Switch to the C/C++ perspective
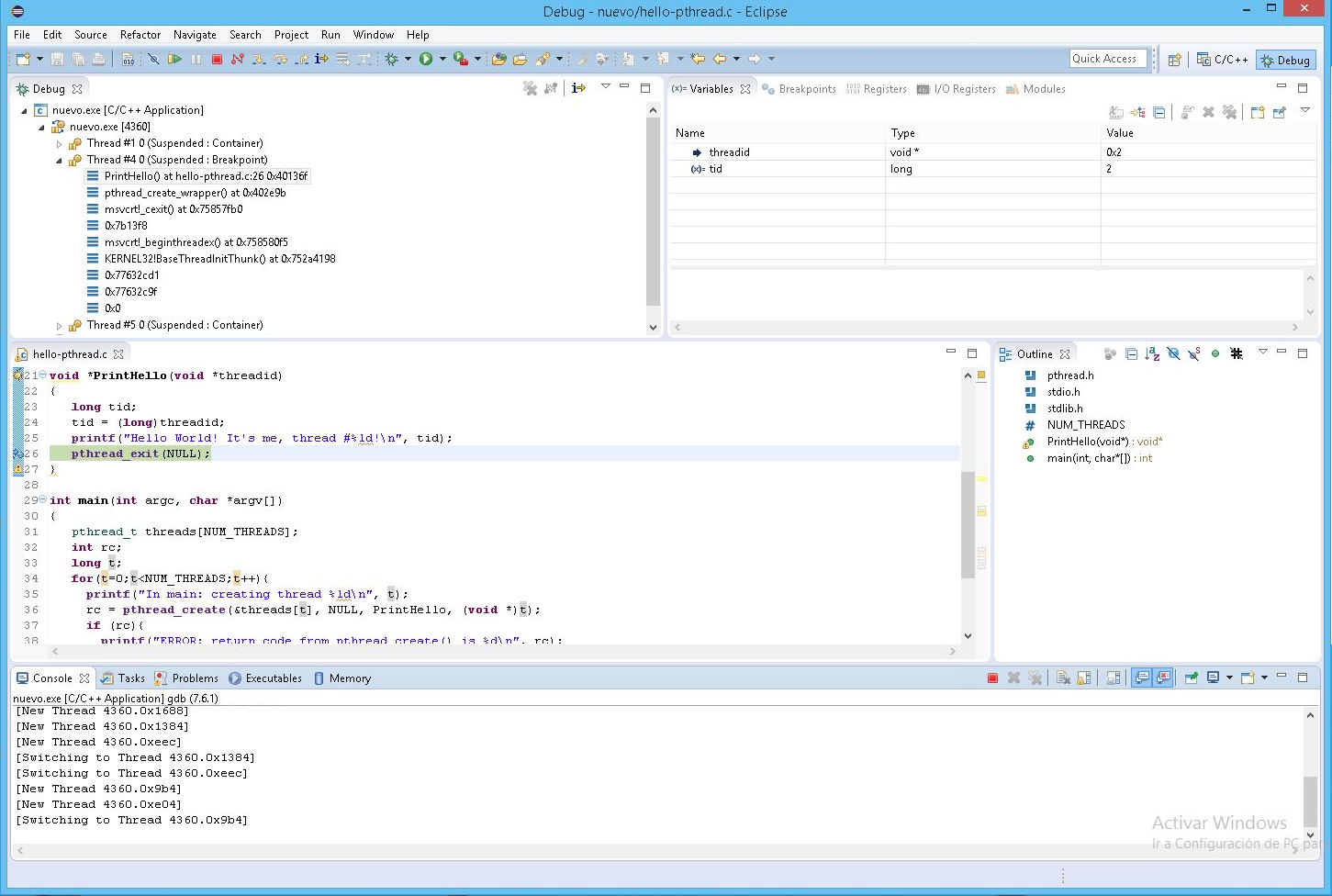1332x896 pixels. coord(1223,60)
